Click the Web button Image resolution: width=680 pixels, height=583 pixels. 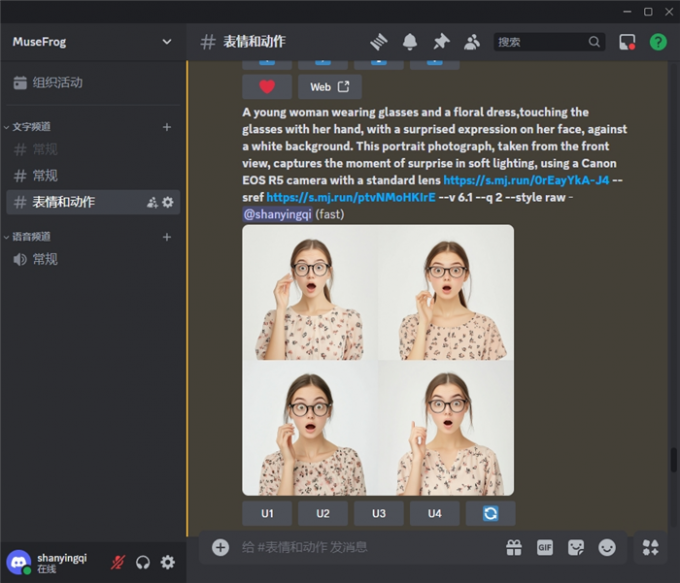click(330, 87)
